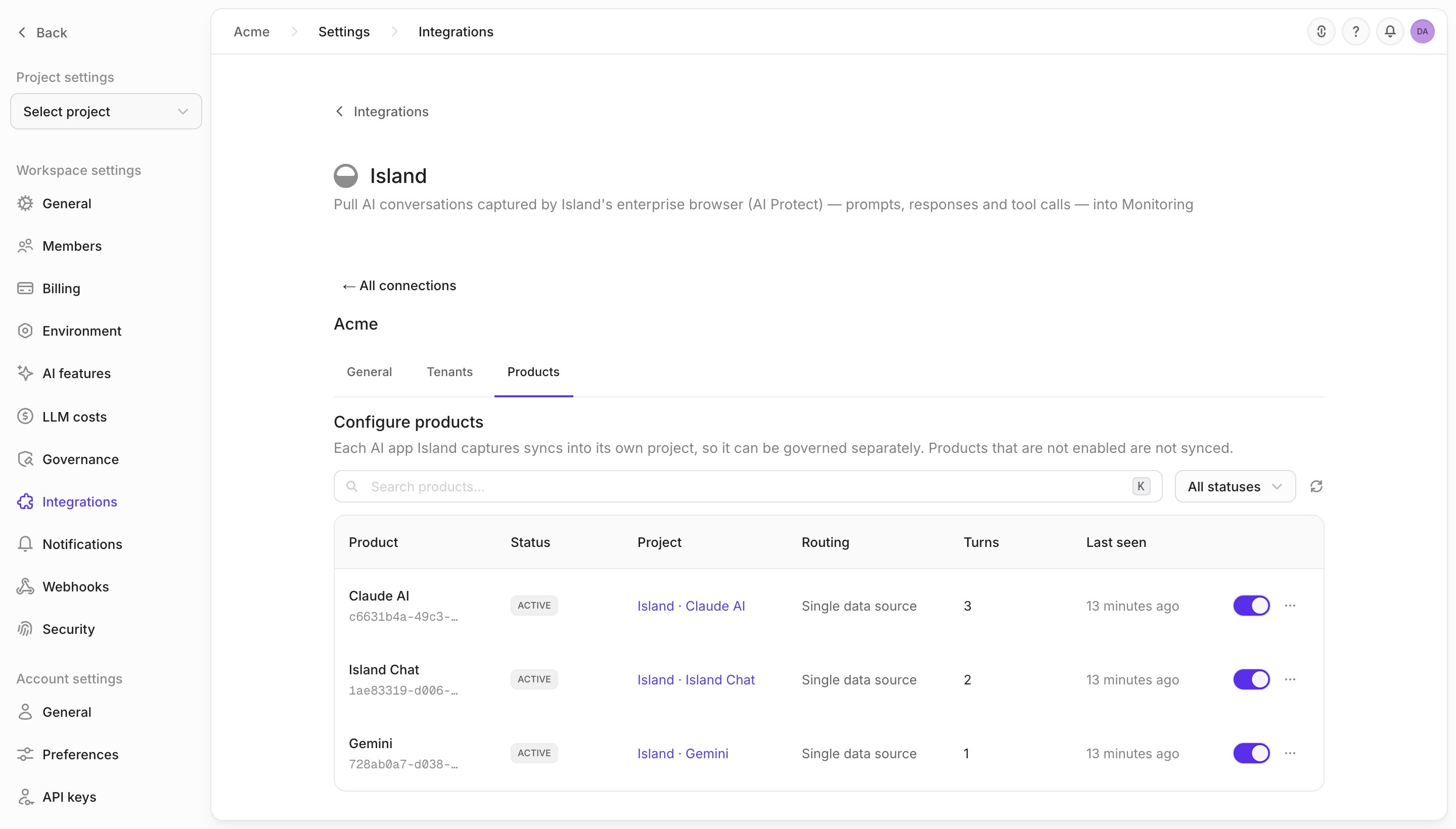Click the Claude AI ACTIVE status badge

pos(533,605)
